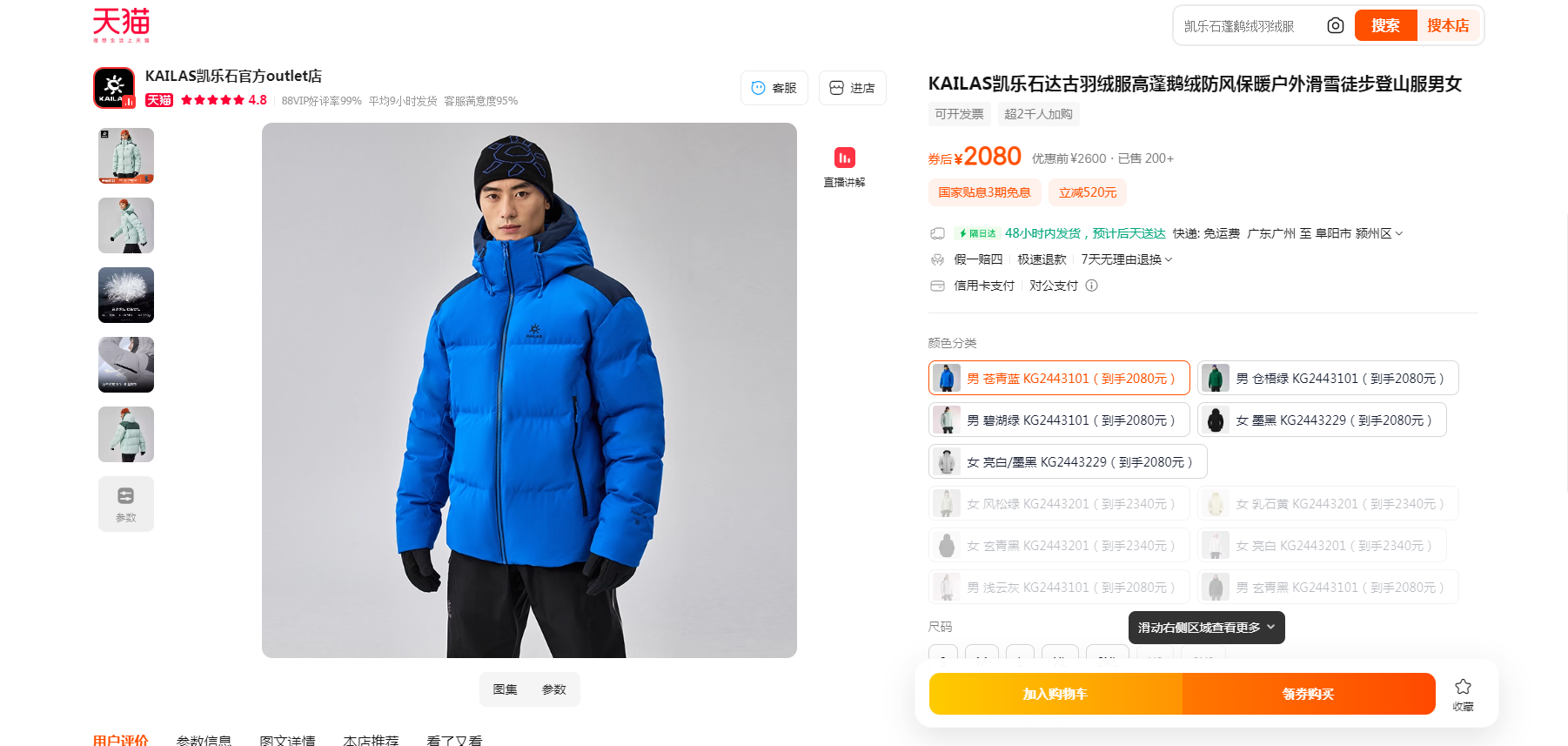Click the camera image search icon
The height and width of the screenshot is (746, 1568).
point(1335,26)
